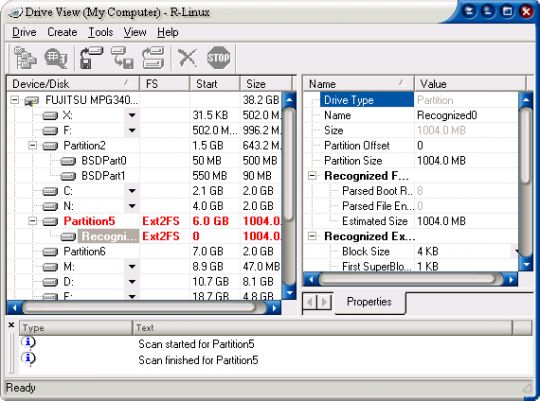This screenshot has height=401, width=540.
Task: Click the Start column header
Action: pyautogui.click(x=215, y=84)
